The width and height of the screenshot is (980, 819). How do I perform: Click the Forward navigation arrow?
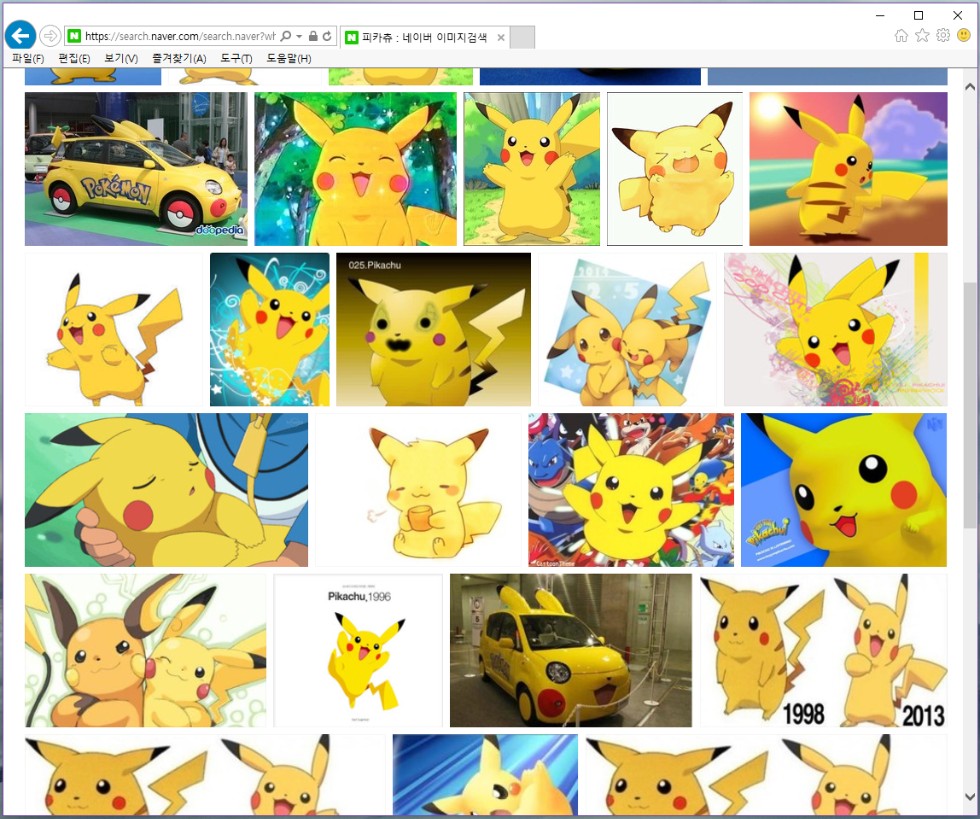pyautogui.click(x=50, y=37)
